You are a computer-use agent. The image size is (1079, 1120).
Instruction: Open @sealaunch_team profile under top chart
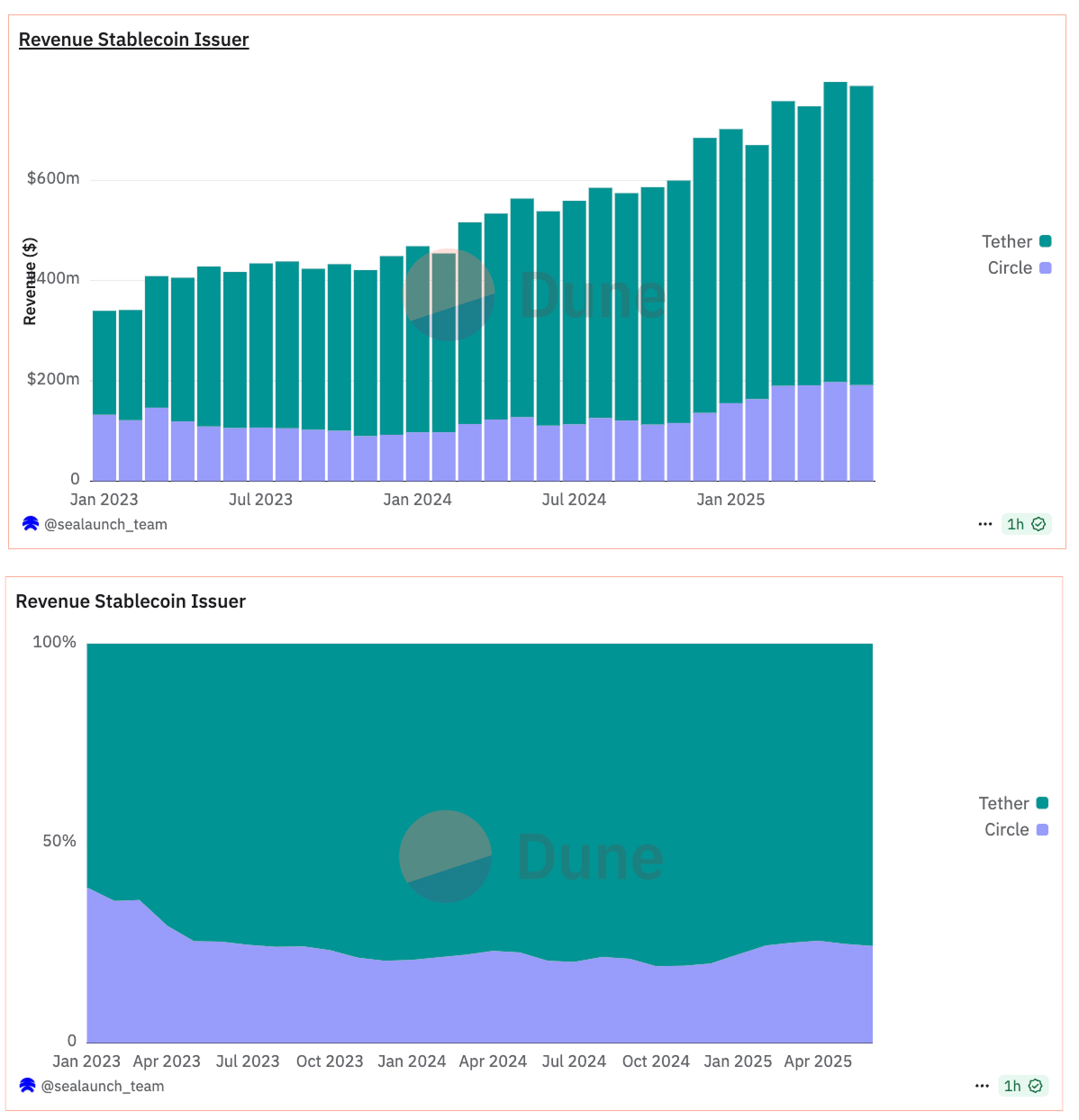point(105,524)
